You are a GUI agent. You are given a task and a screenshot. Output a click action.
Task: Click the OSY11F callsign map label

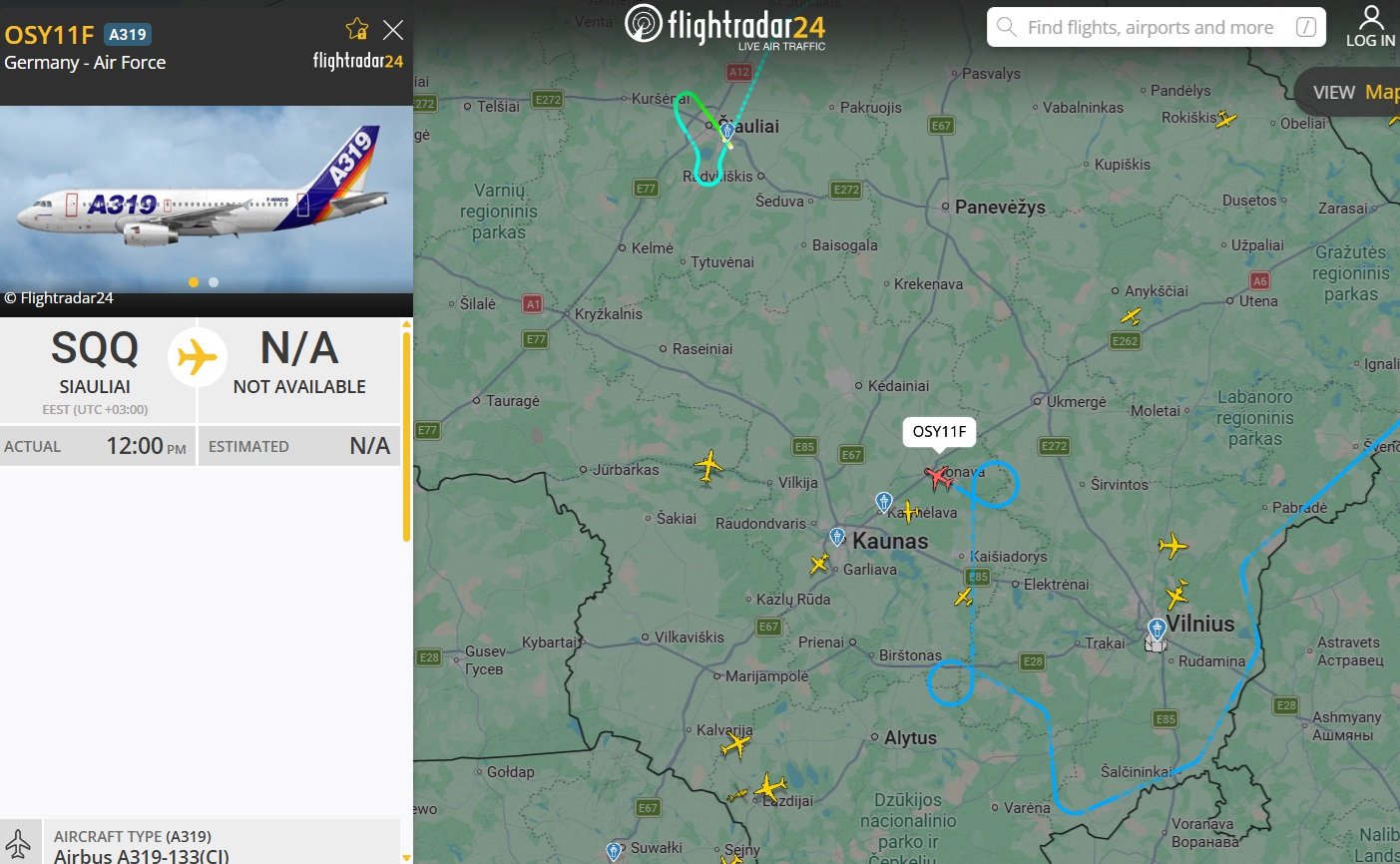pos(939,431)
